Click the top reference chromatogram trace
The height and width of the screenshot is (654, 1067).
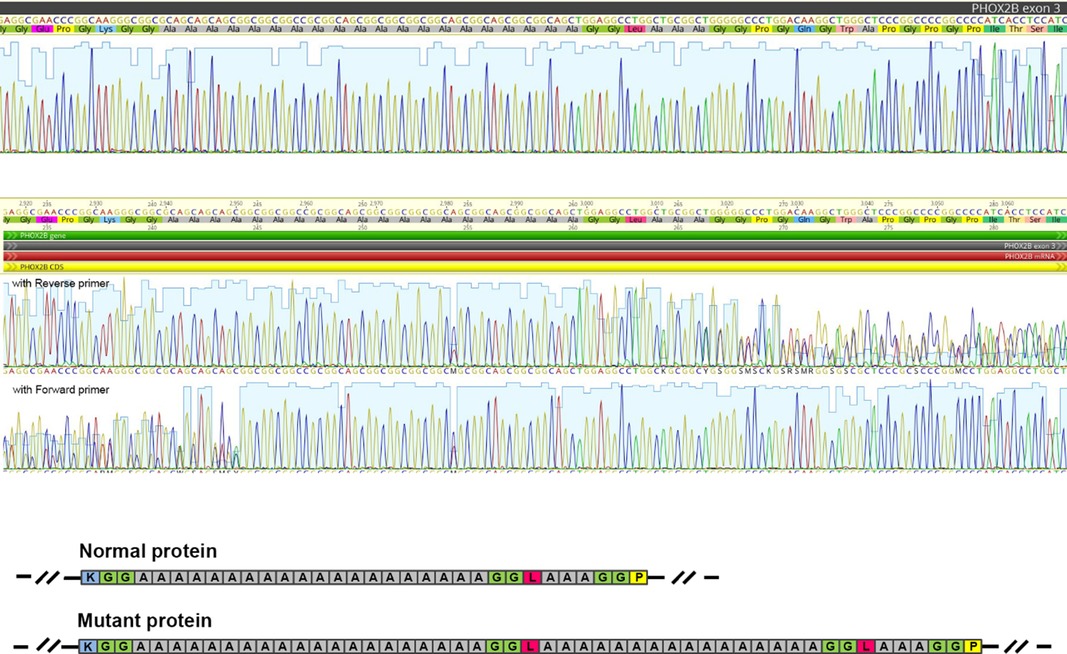[x=534, y=95]
